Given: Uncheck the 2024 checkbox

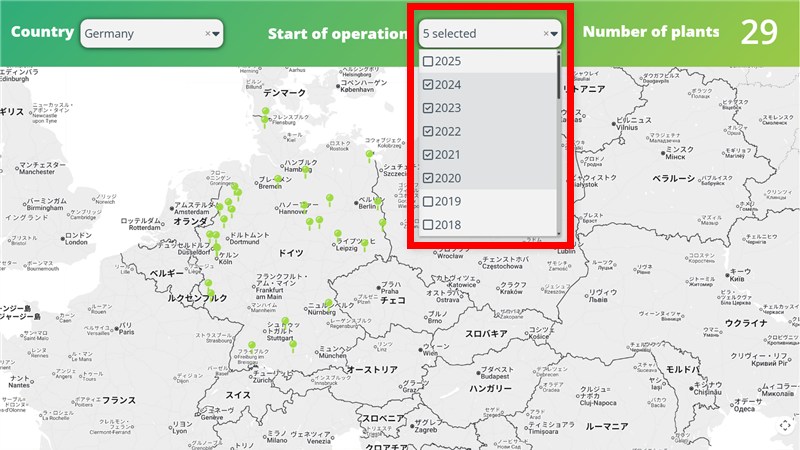Looking at the screenshot, I should [x=428, y=85].
